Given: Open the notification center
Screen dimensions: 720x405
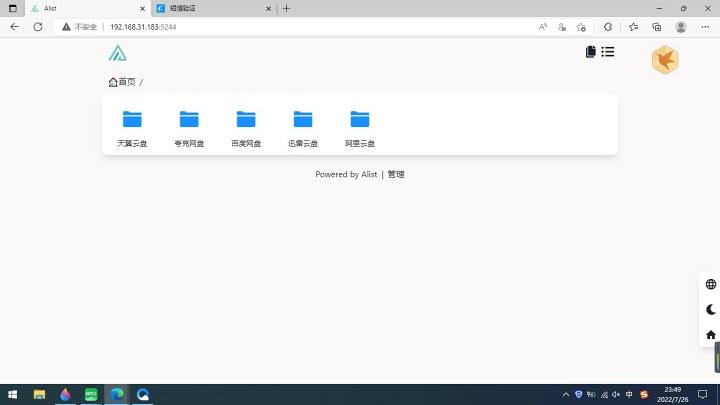Looking at the screenshot, I should point(703,394).
